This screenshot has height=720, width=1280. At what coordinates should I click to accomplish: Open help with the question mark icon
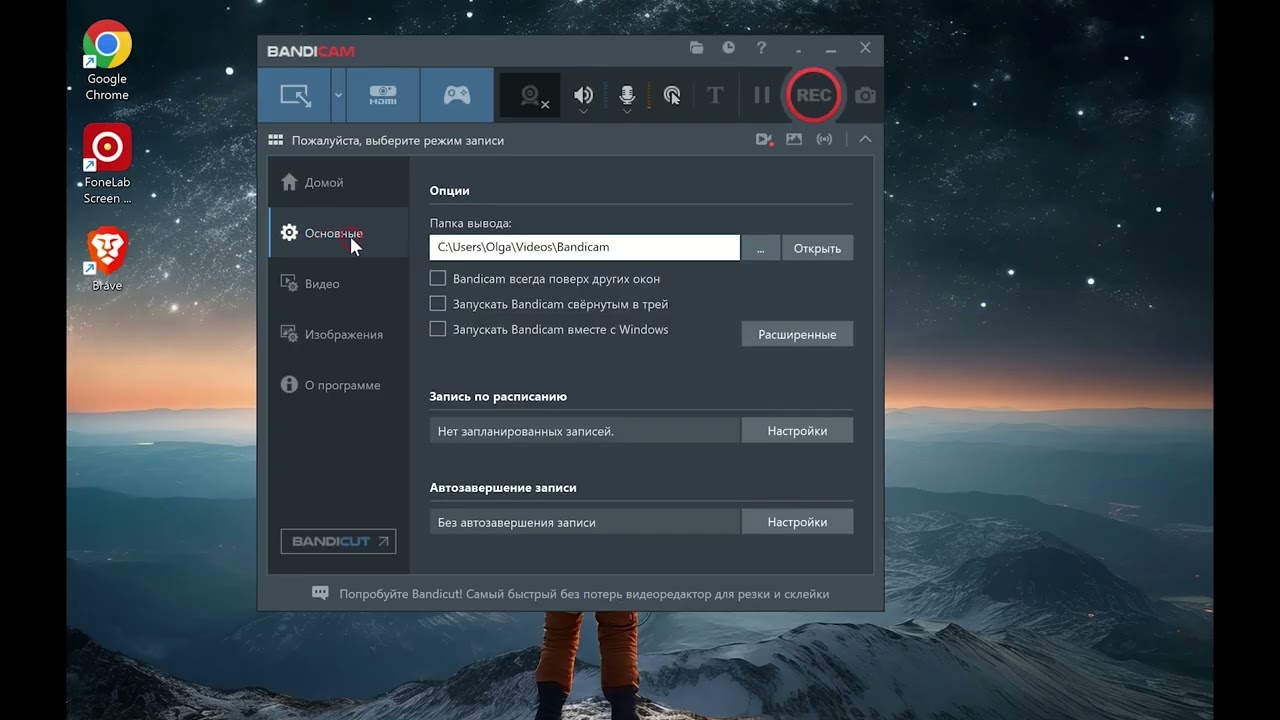pos(761,47)
